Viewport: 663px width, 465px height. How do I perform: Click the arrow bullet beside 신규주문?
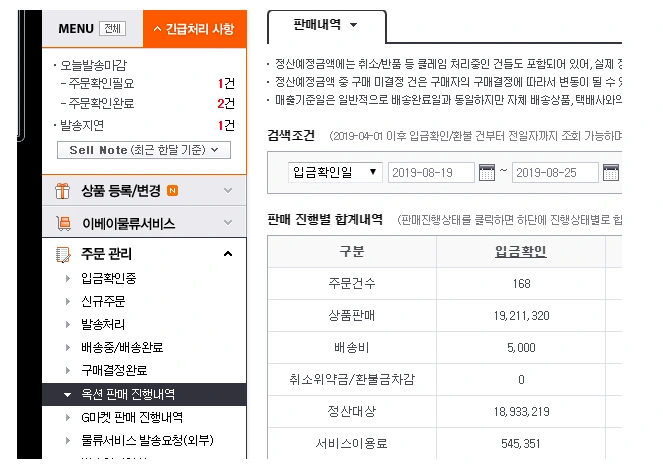tap(68, 301)
